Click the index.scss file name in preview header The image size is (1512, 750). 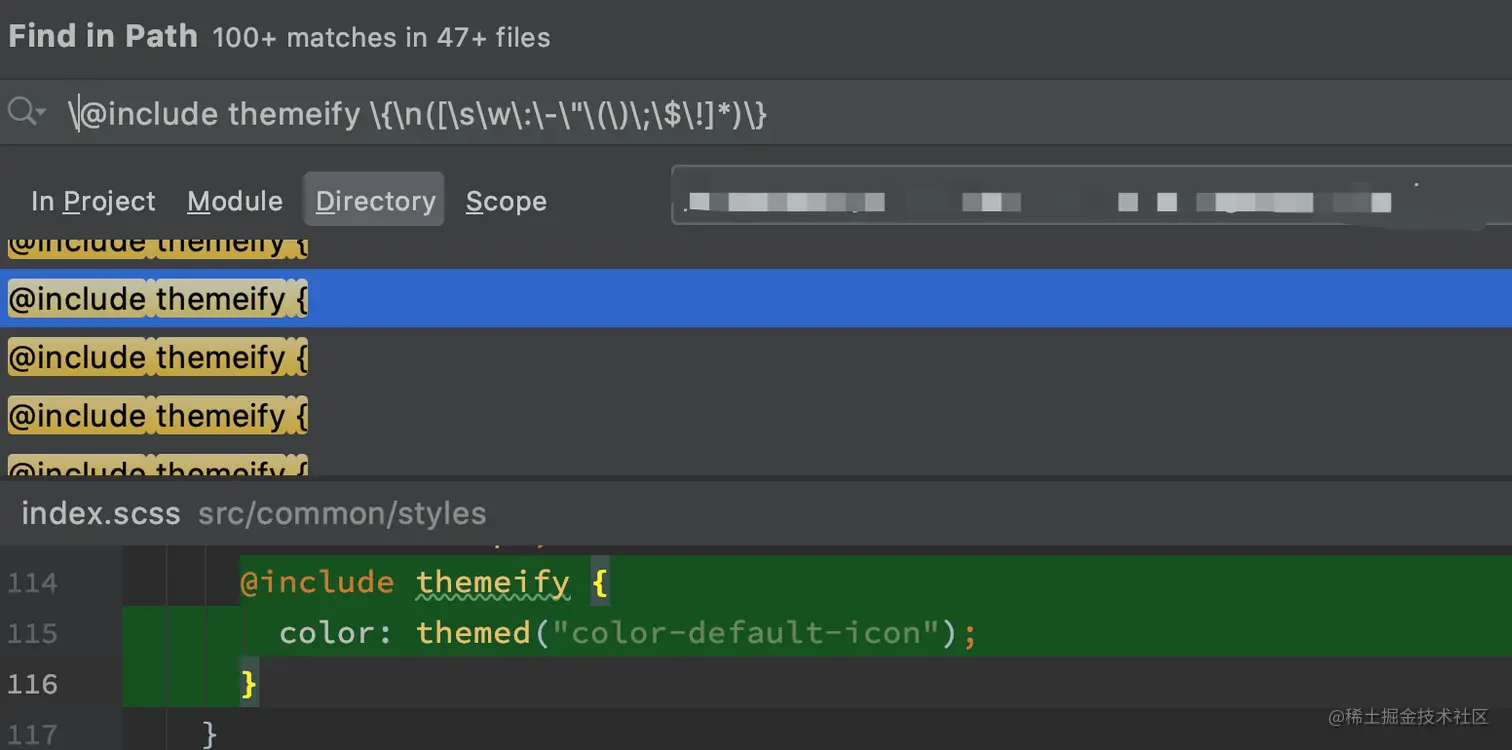pyautogui.click(x=101, y=514)
